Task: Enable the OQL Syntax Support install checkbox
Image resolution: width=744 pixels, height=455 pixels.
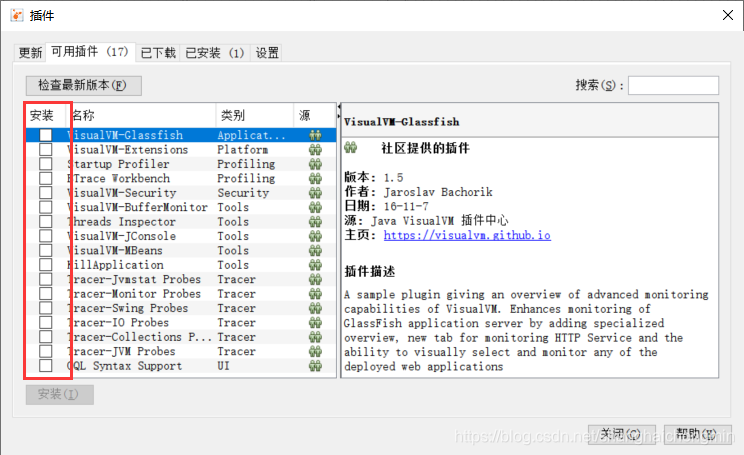Action: coord(46,366)
